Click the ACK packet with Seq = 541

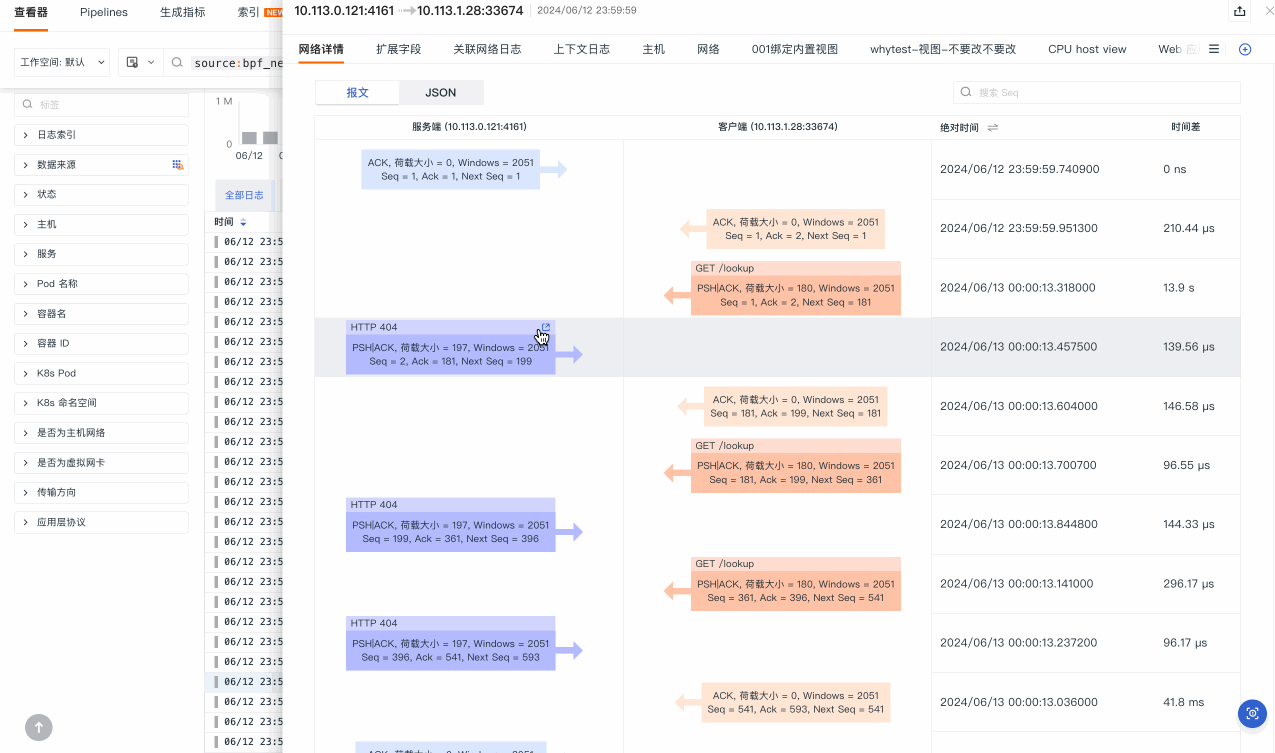pos(796,702)
